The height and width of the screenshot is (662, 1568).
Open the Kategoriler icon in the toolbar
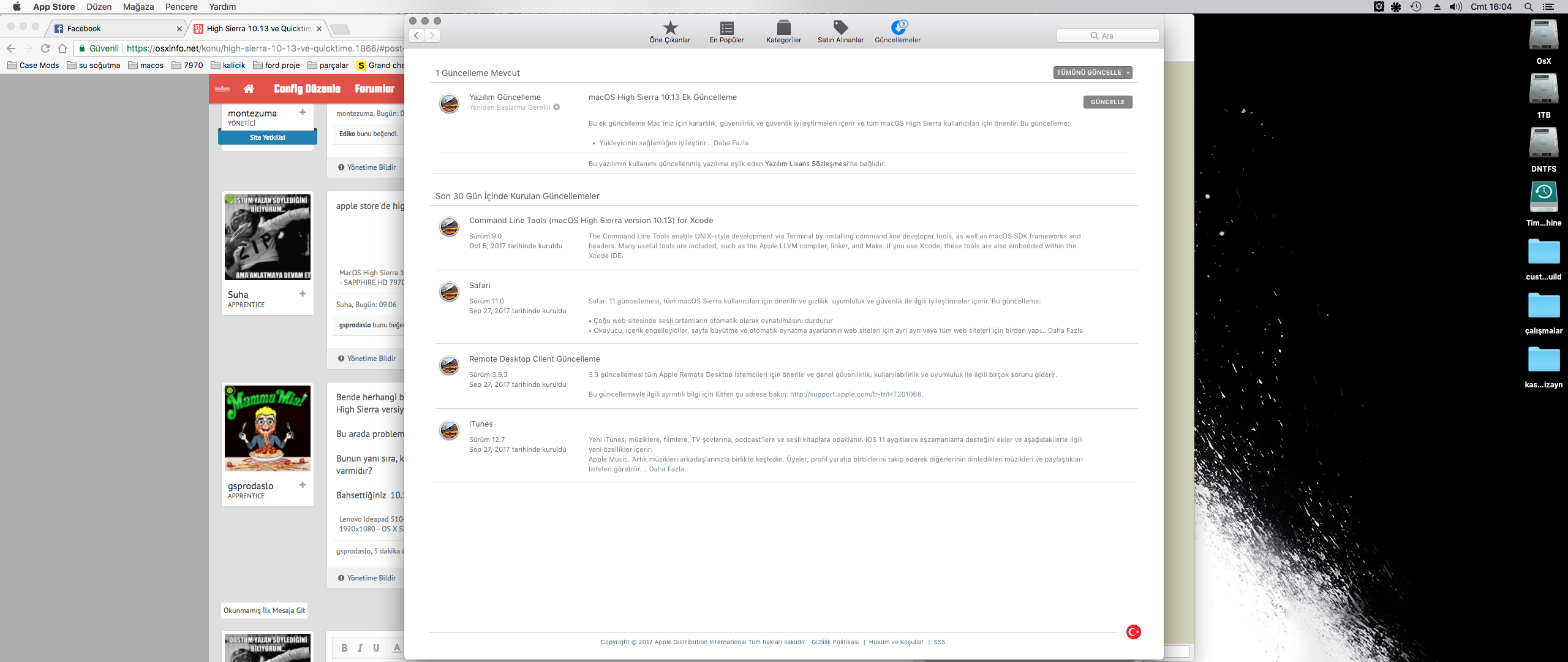[783, 28]
